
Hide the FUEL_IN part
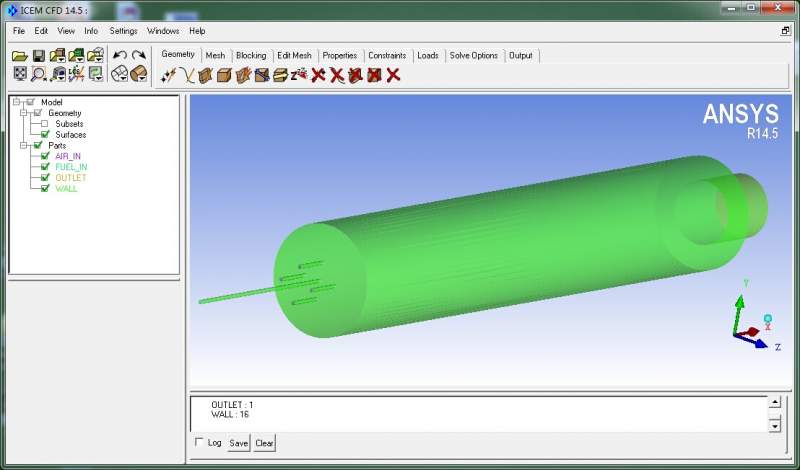coord(45,167)
